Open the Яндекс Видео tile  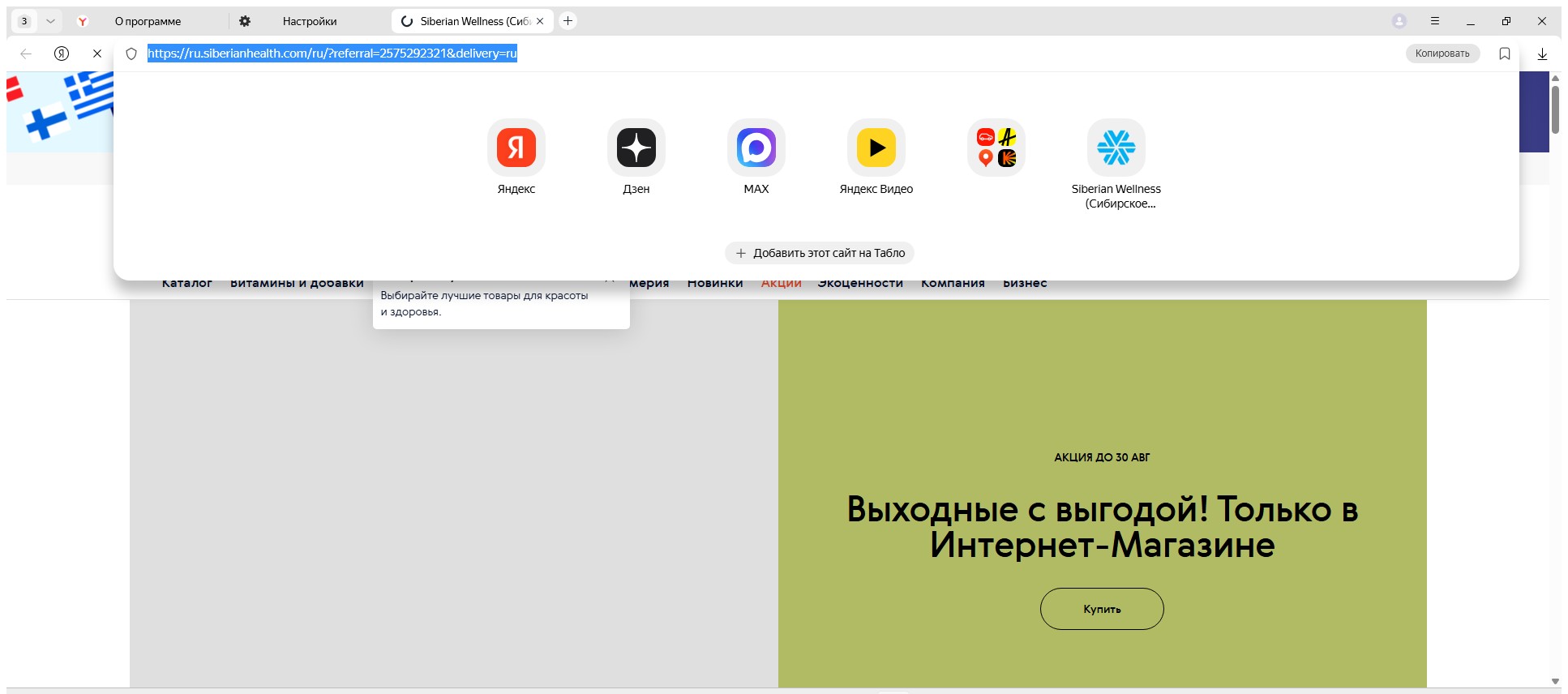[876, 148]
